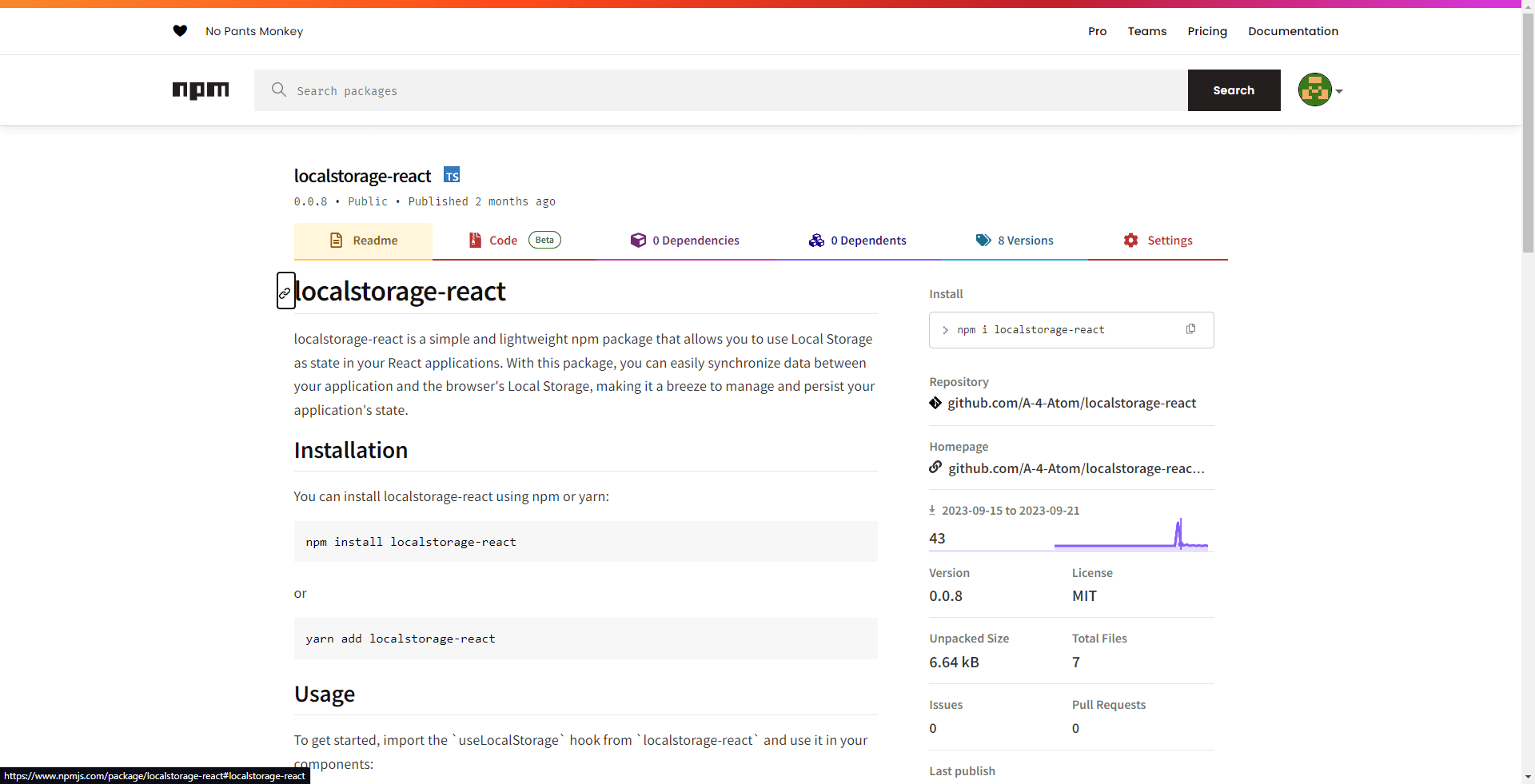Click the localstorage-react package title

click(x=362, y=176)
